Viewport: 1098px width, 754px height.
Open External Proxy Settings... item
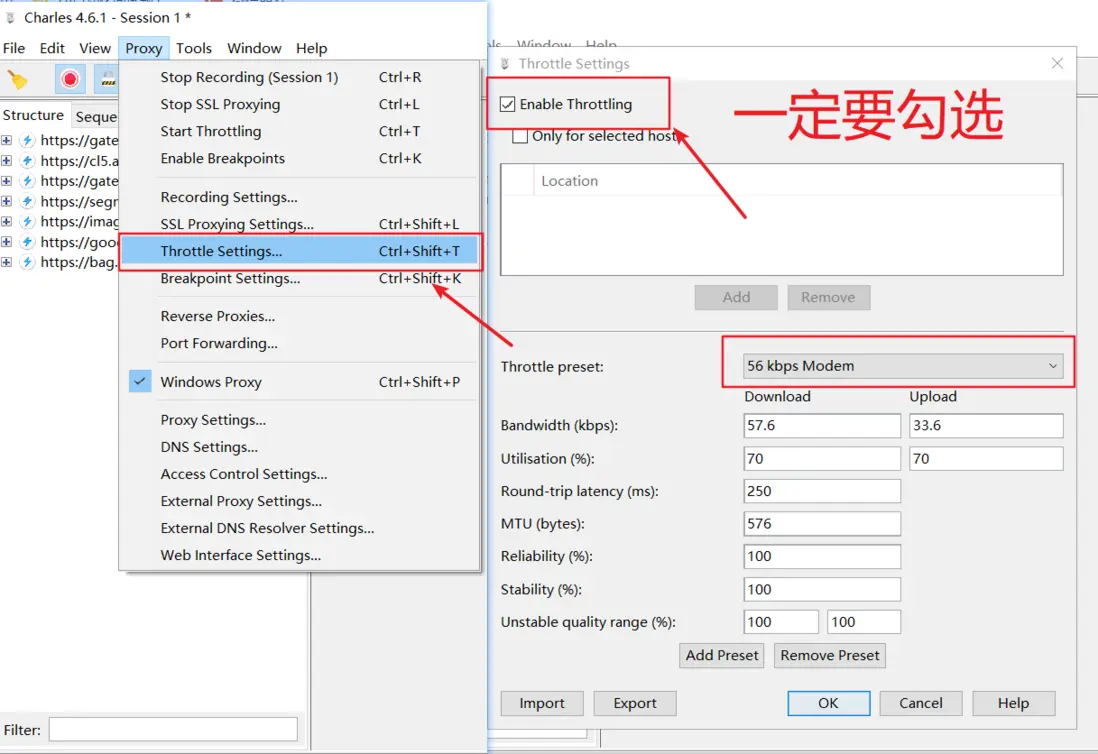pos(300,501)
